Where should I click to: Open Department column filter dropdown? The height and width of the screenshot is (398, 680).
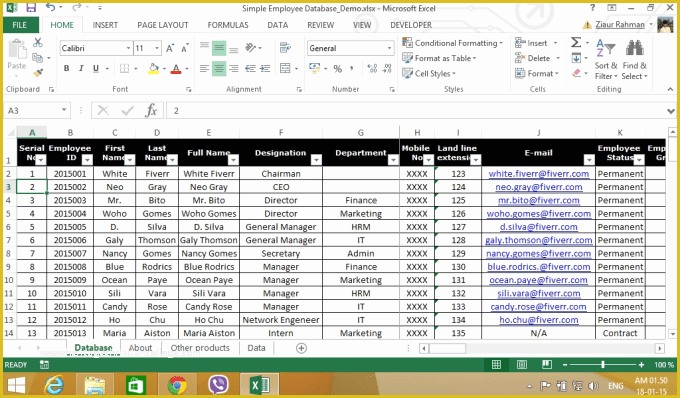393,160
